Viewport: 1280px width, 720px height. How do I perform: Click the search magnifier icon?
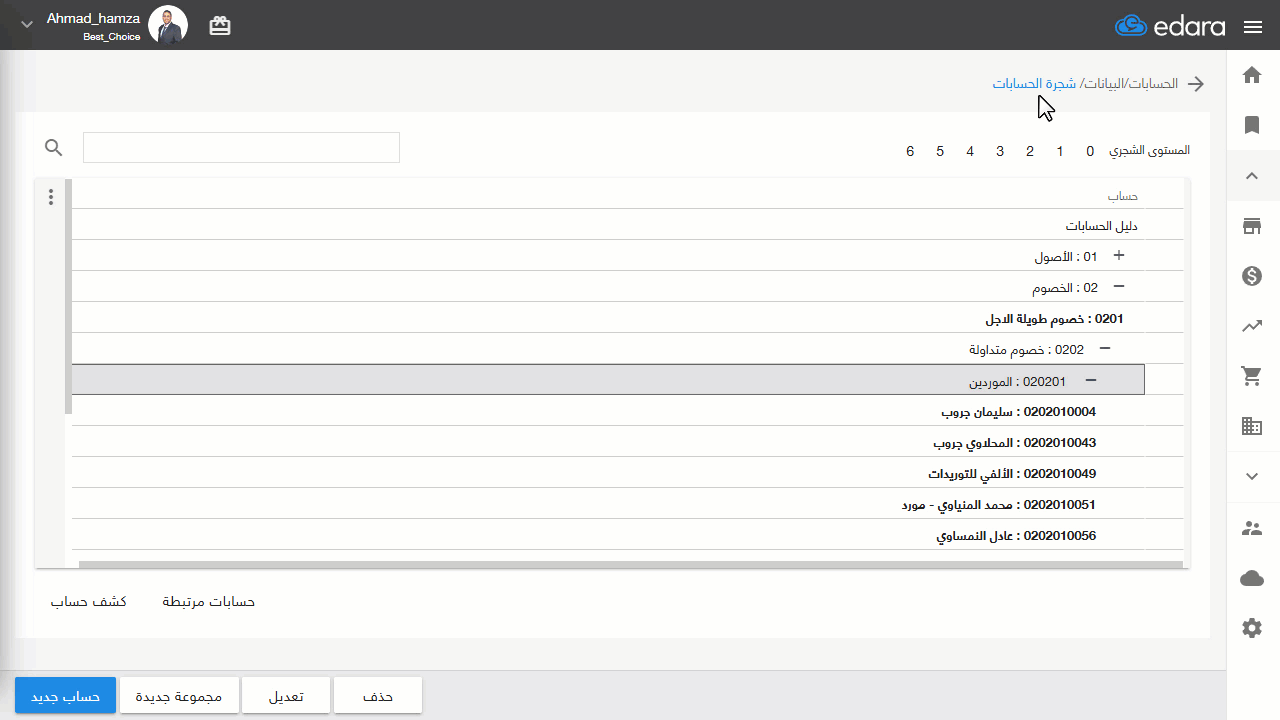tap(54, 148)
